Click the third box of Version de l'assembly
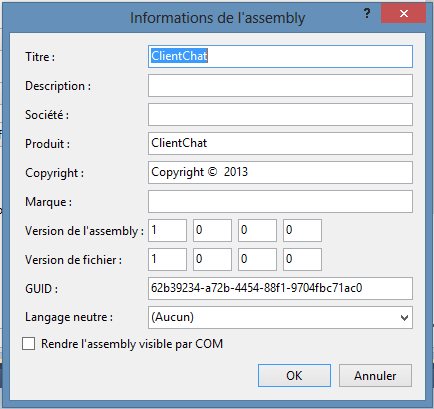434x409 pixels. point(257,230)
